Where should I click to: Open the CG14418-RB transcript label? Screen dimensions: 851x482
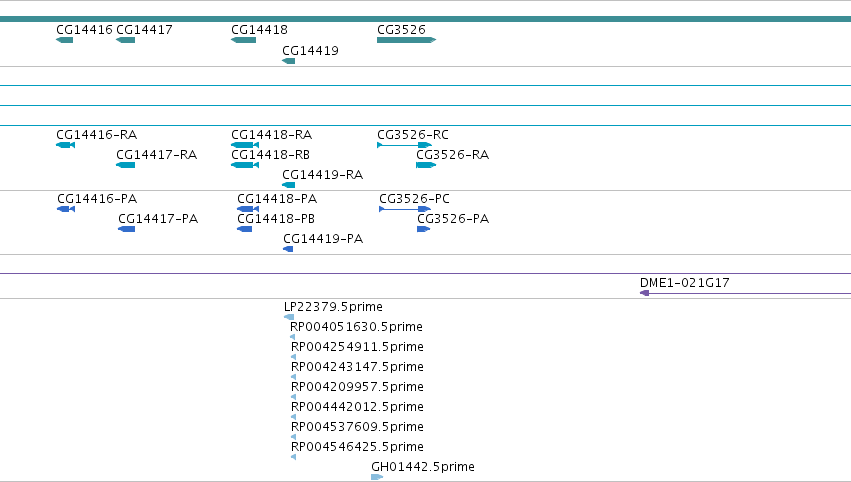(x=270, y=155)
